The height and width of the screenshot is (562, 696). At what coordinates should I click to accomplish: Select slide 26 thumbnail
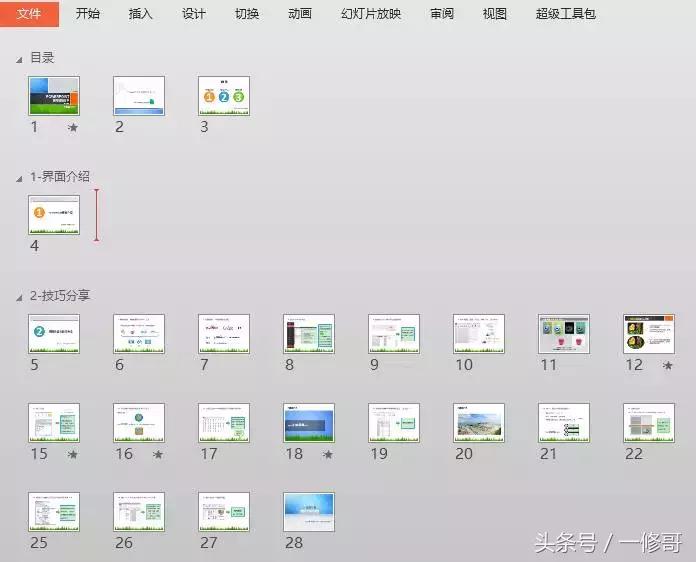click(x=139, y=512)
